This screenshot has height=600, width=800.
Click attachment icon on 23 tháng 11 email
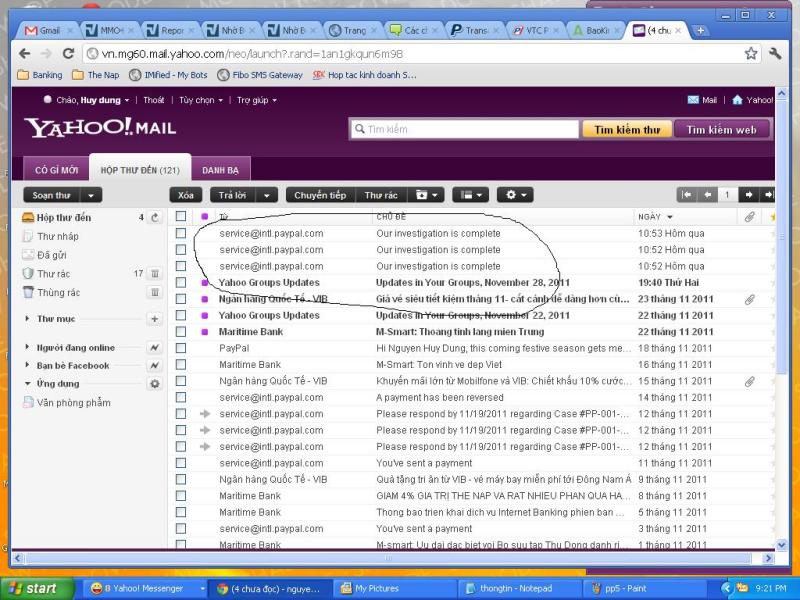pyautogui.click(x=749, y=299)
